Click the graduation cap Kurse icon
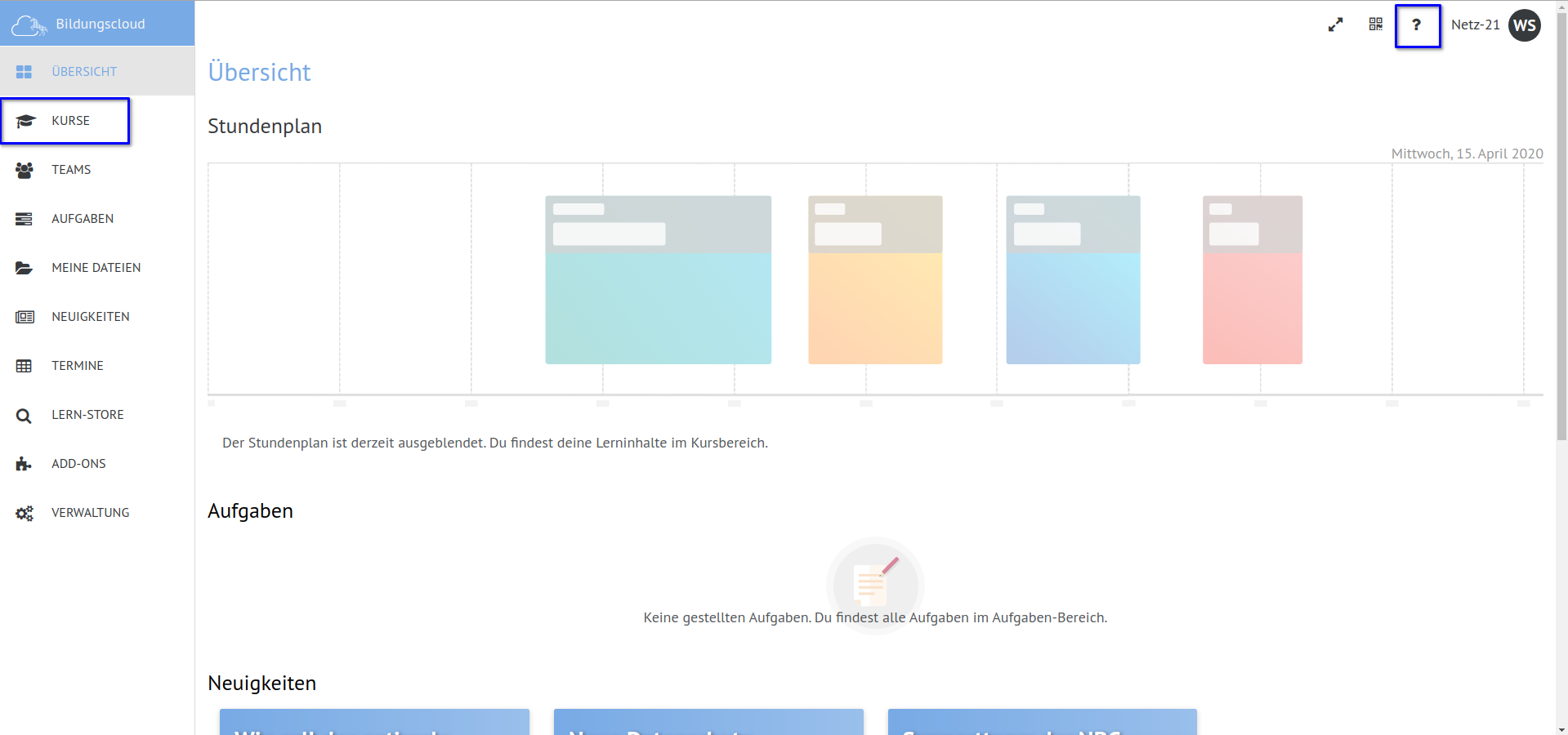 pos(25,121)
